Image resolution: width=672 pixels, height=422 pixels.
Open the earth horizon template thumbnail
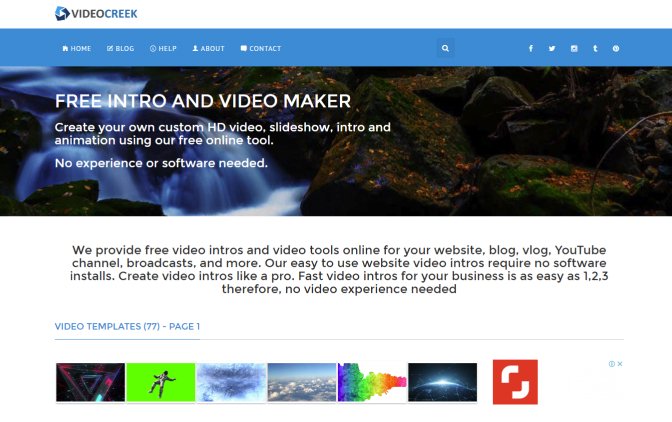tap(442, 382)
